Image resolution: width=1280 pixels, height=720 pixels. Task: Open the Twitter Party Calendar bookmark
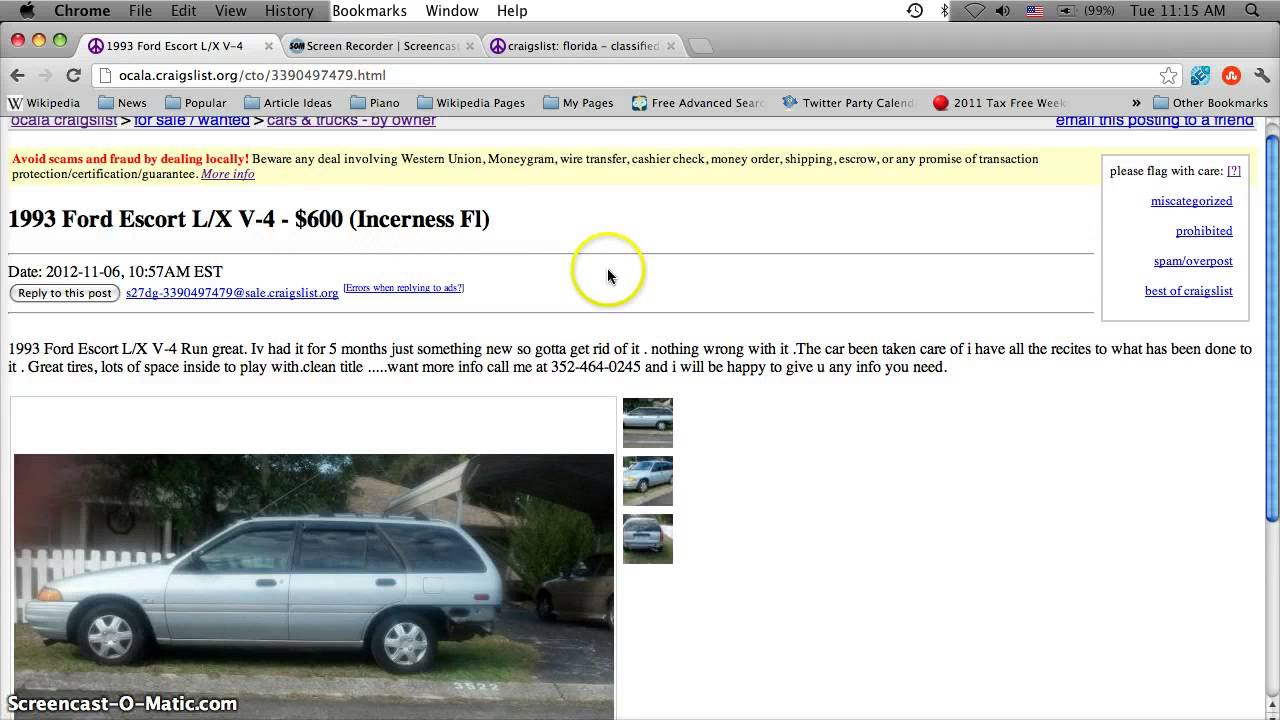848,102
